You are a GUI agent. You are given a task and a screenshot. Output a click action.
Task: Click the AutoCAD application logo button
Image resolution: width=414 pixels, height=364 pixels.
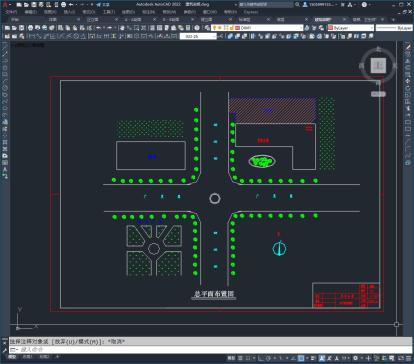tap(5, 4)
